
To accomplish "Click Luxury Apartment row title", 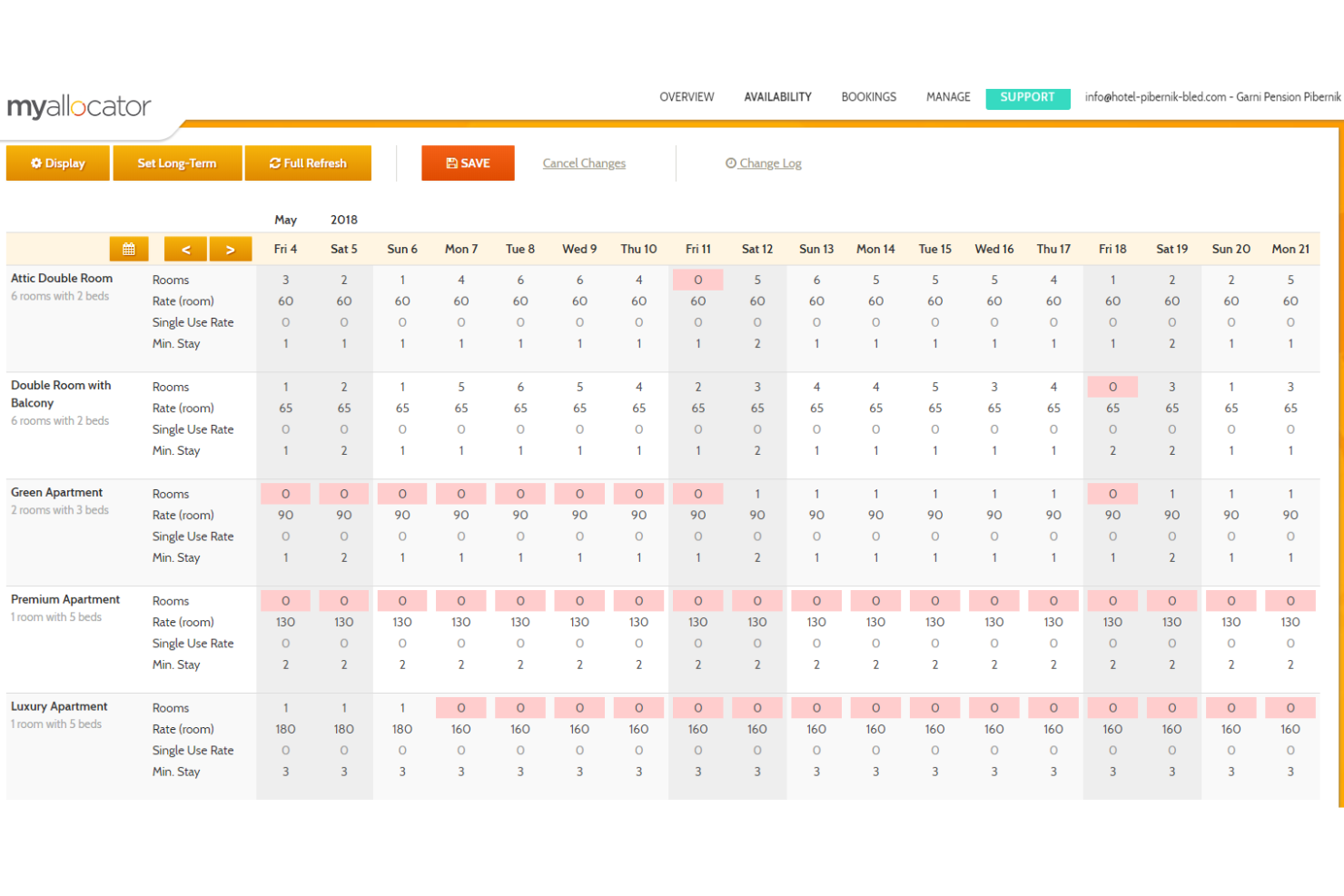I will (x=59, y=706).
